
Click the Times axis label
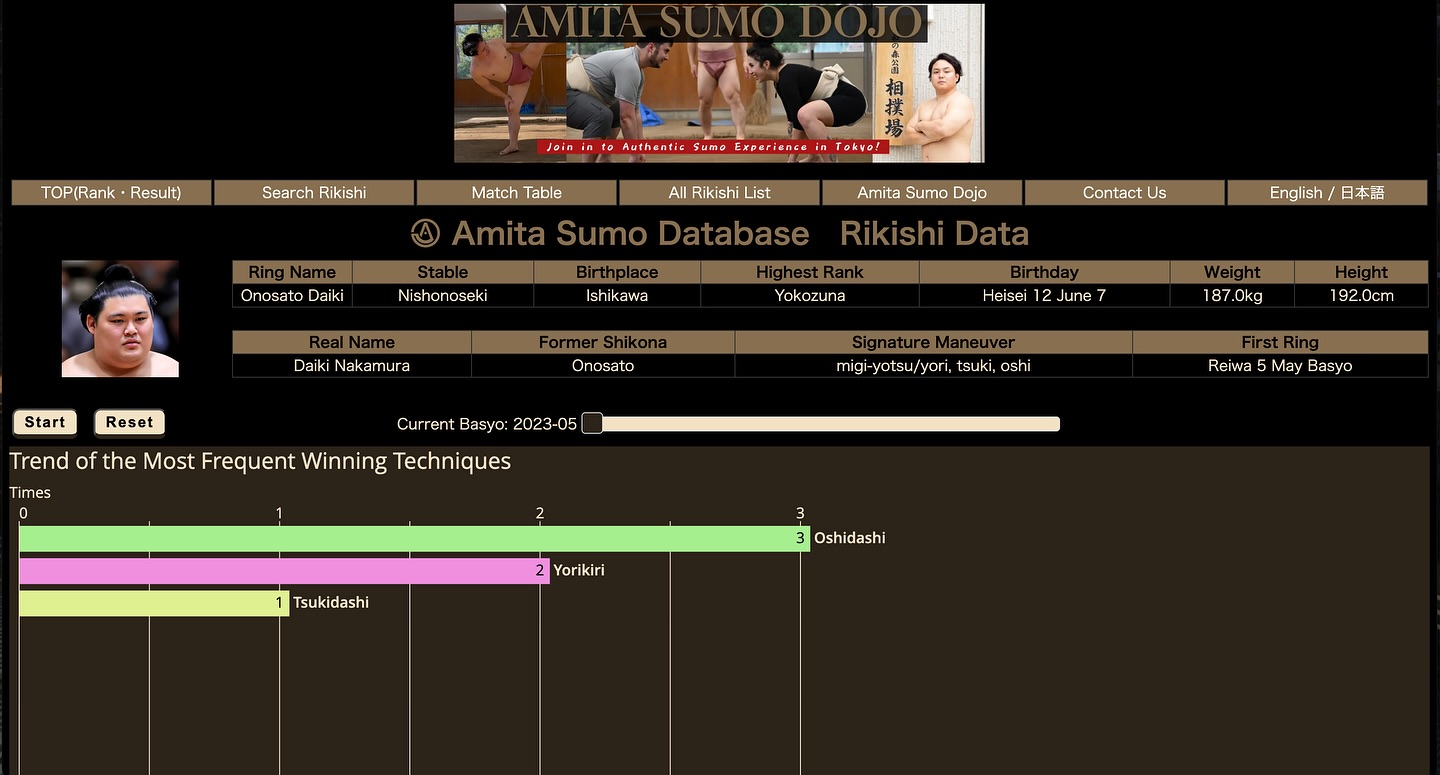point(30,492)
